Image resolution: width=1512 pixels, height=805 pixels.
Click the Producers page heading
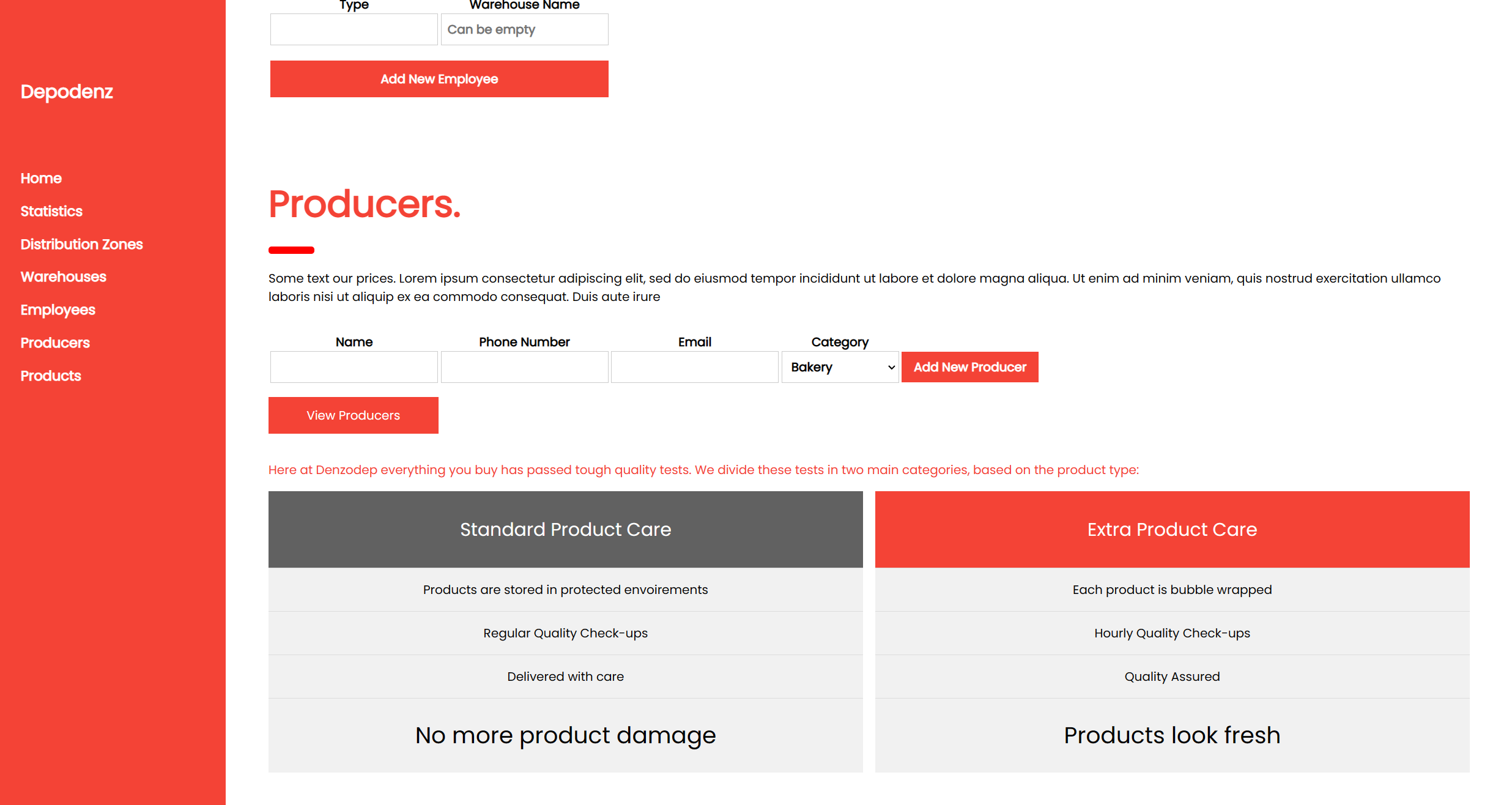[x=365, y=204]
